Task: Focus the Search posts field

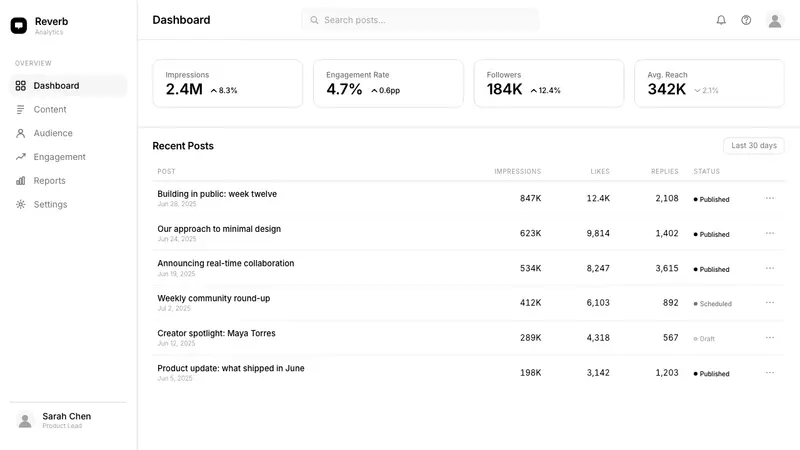Action: 420,20
